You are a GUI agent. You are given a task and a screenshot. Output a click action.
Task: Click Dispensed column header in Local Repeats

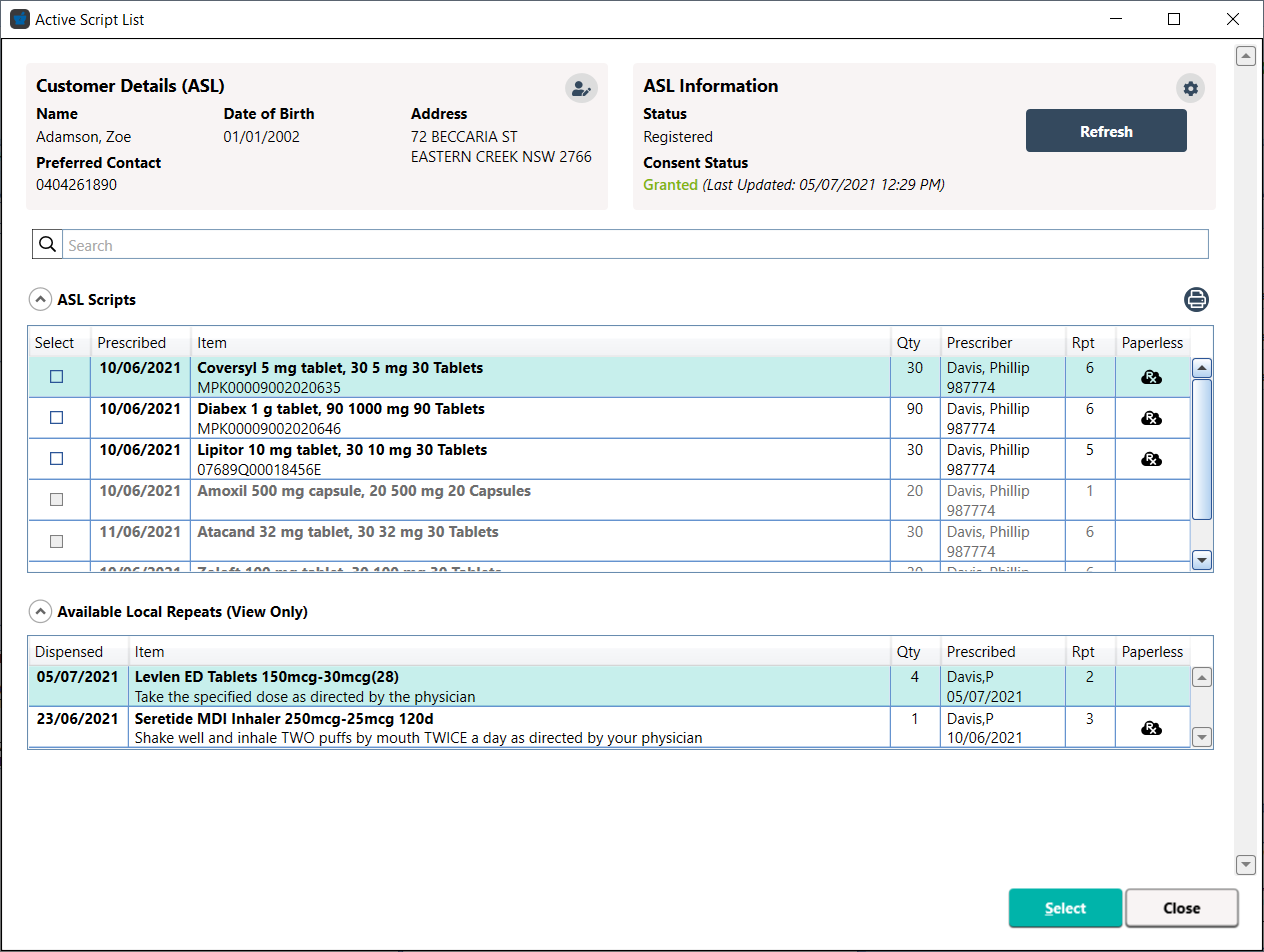coord(78,651)
